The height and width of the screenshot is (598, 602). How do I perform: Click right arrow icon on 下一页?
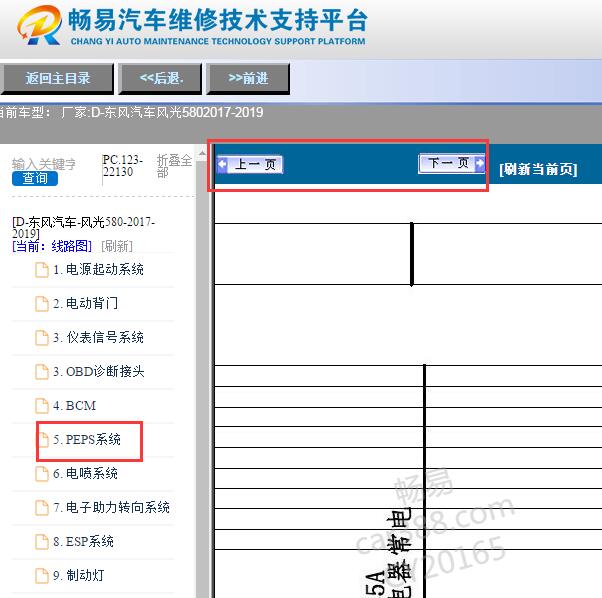[480, 163]
